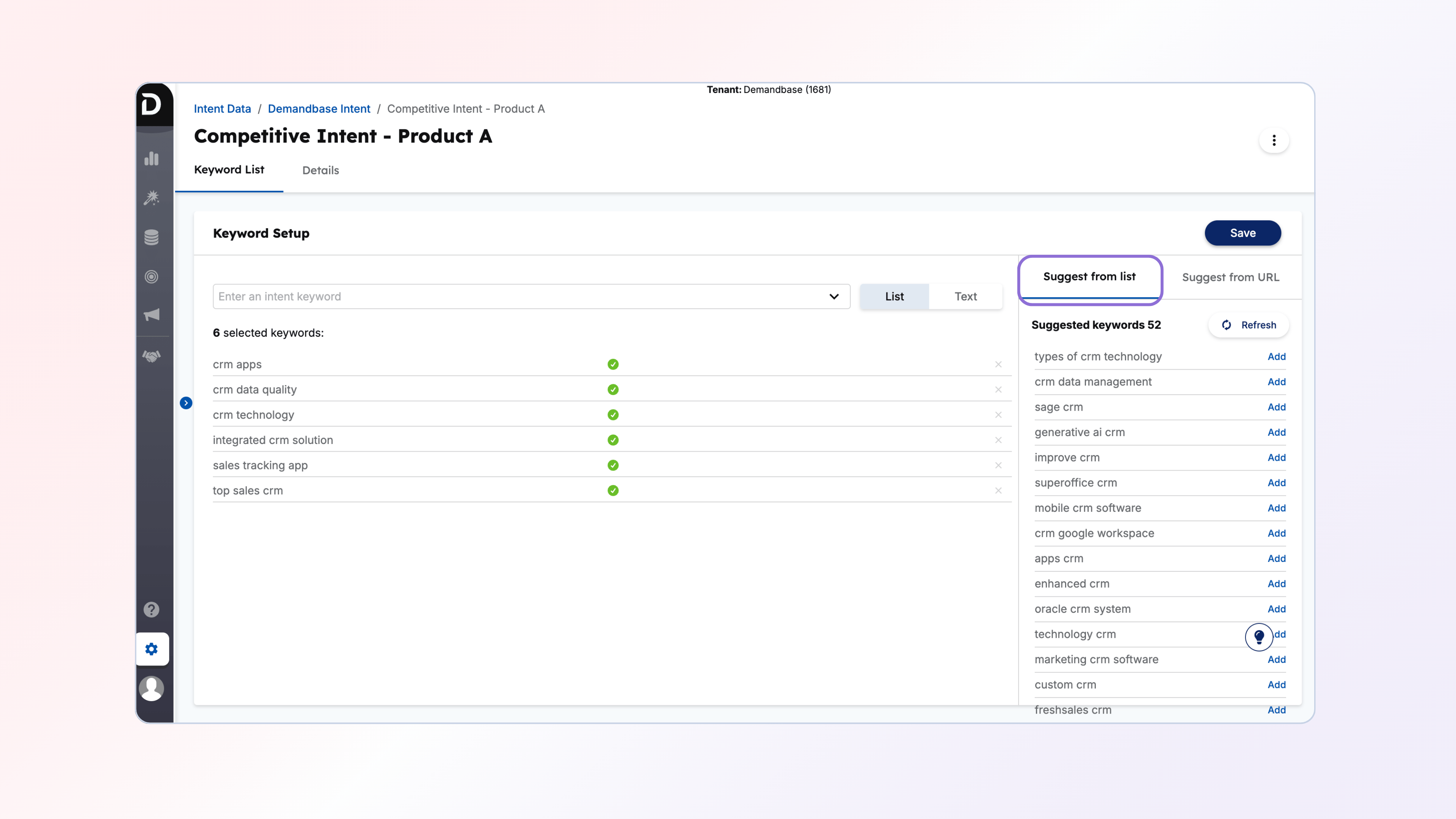1456x819 pixels.
Task: Open the help question mark icon
Action: tap(152, 610)
